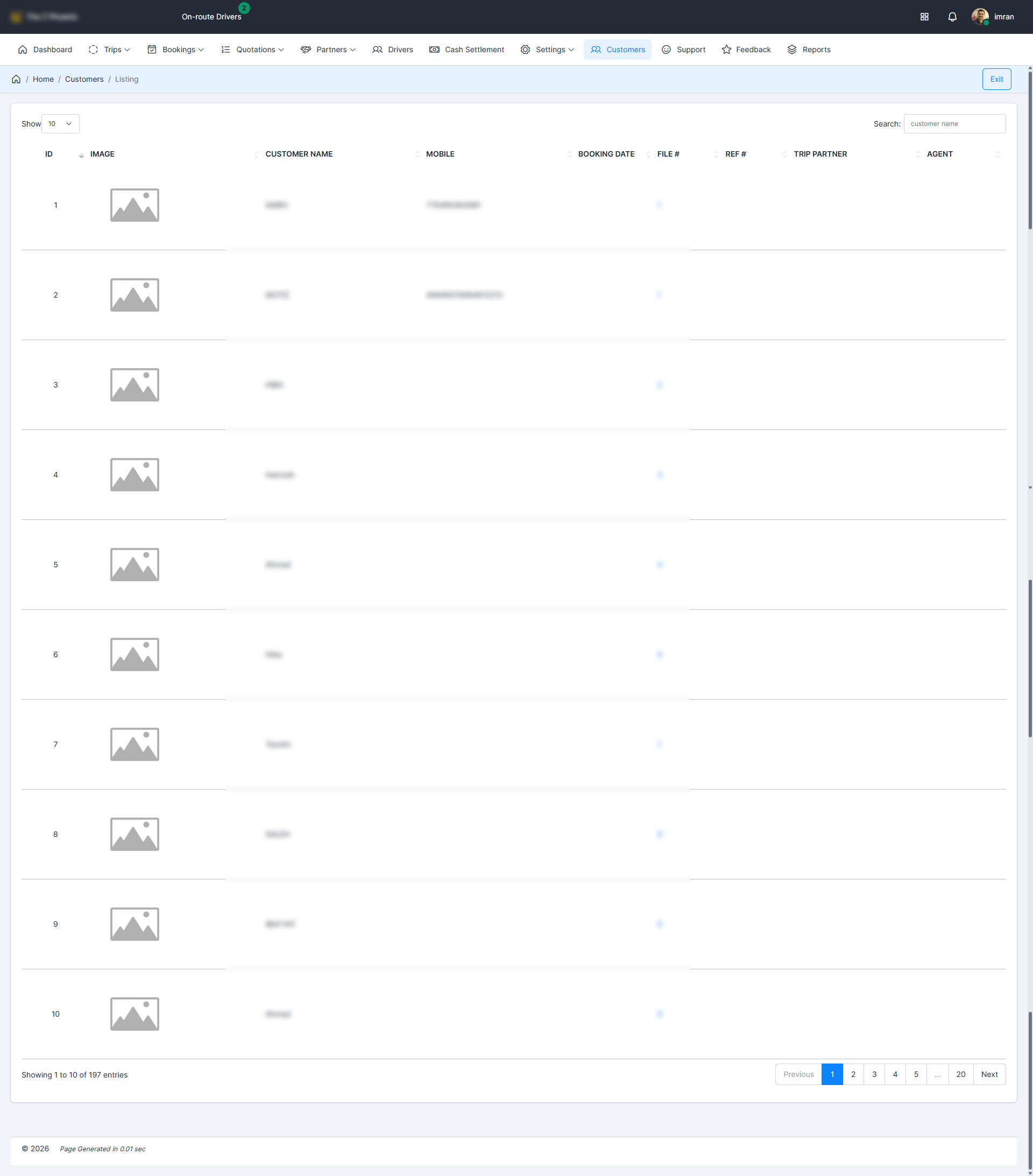Click image thumbnail of customer 3
Viewport: 1033px width, 1176px height.
(x=135, y=385)
